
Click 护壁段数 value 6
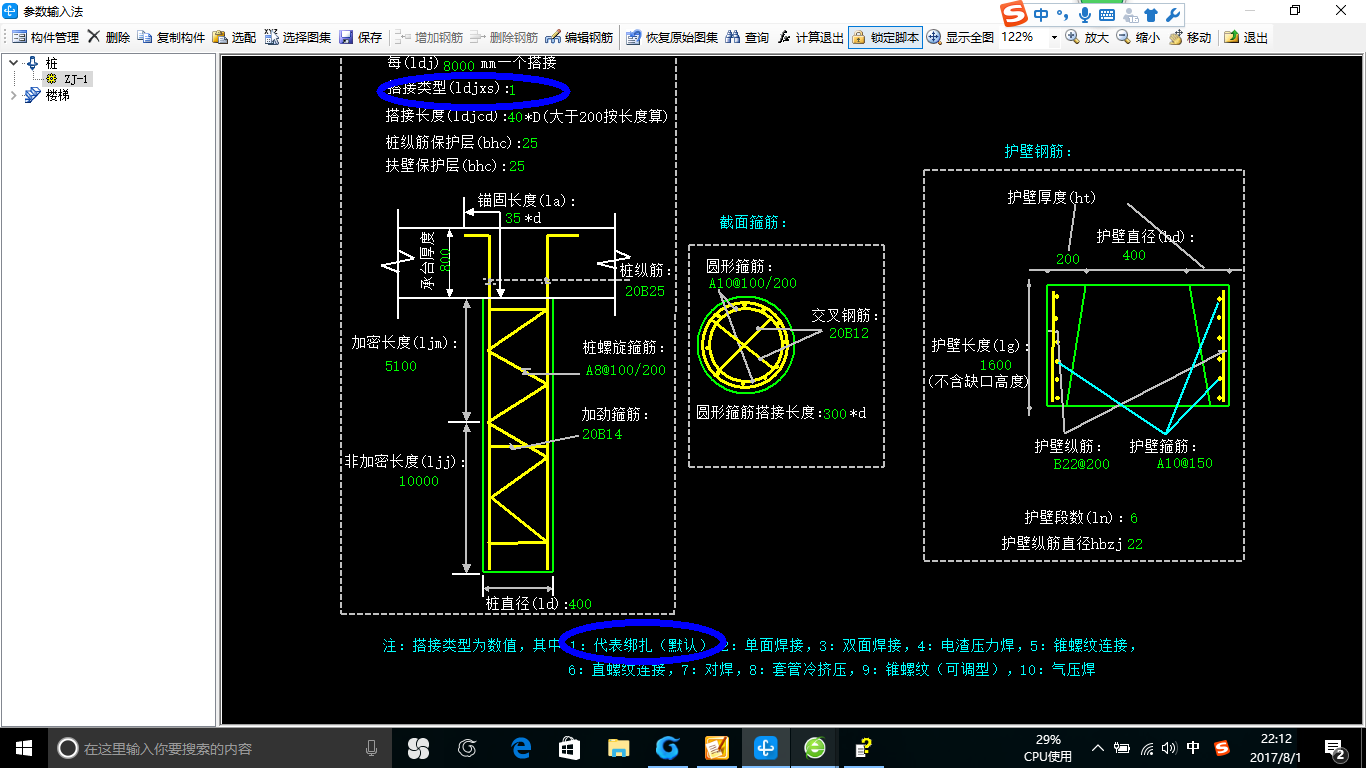[x=1134, y=518]
